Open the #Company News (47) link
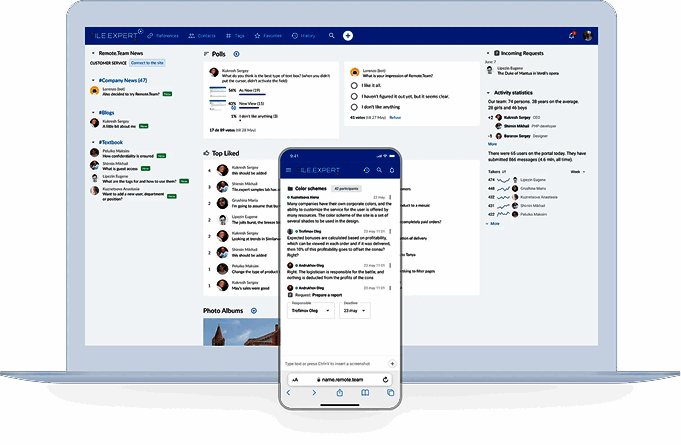The image size is (681, 445). point(123,80)
